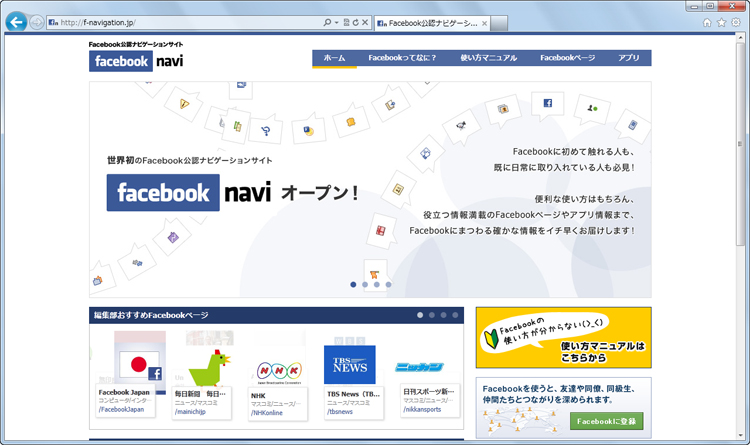Viewport: 750px width, 445px height.
Task: Click the search magnifier in address bar
Action: click(327, 22)
